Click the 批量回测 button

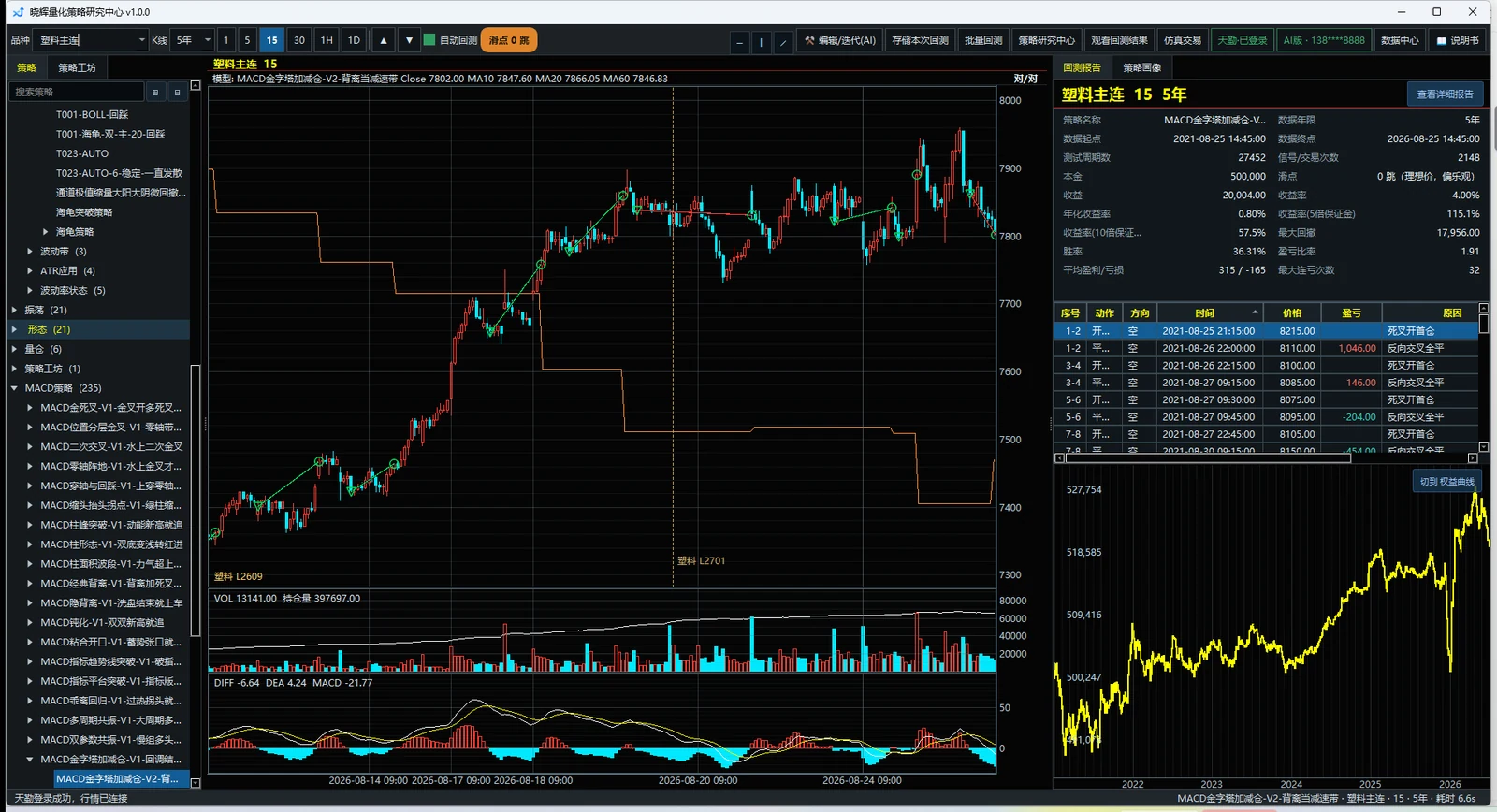tap(983, 40)
